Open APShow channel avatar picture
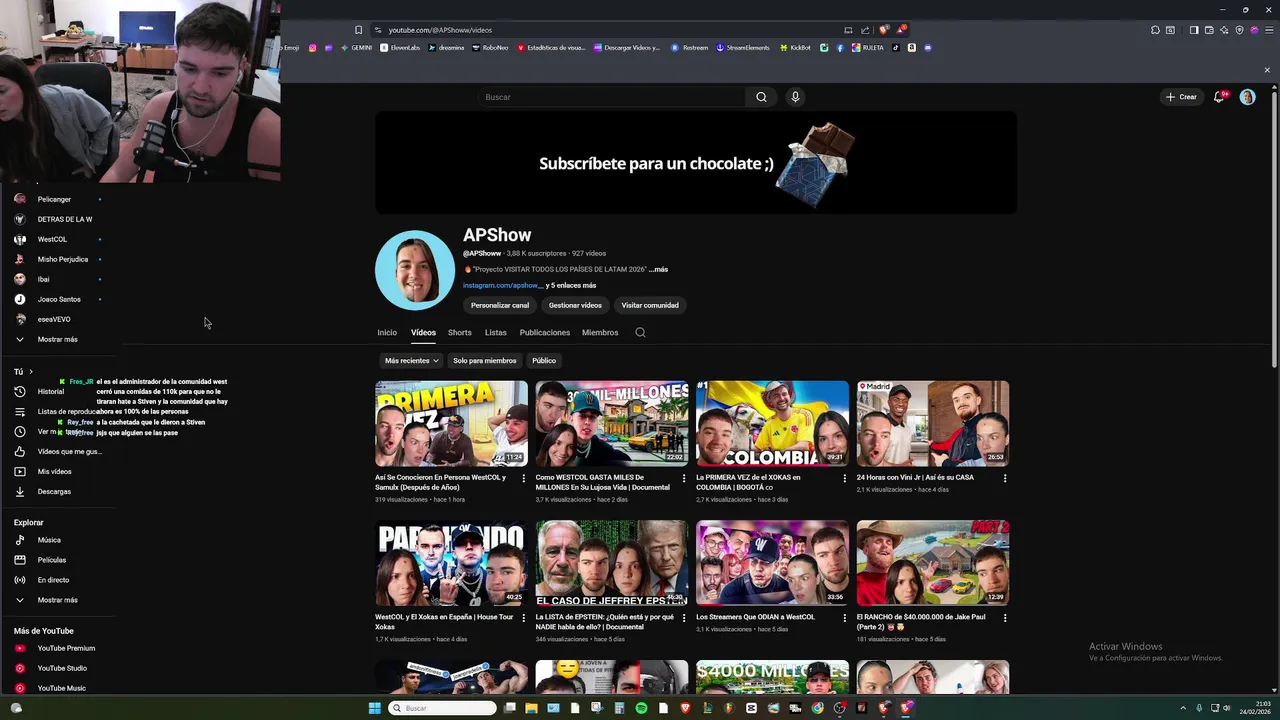The width and height of the screenshot is (1280, 720). [415, 270]
